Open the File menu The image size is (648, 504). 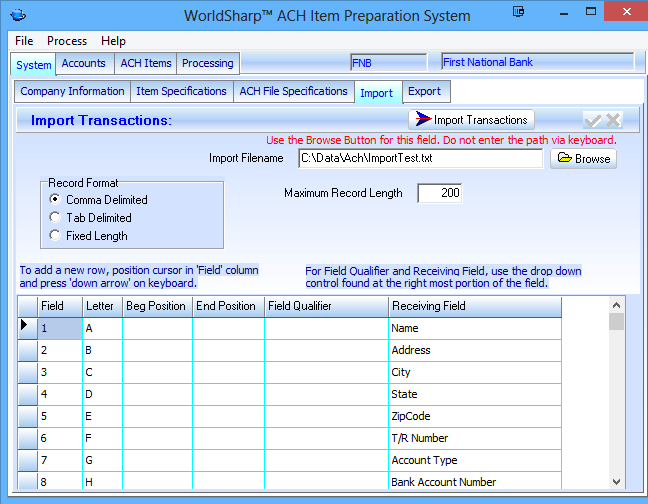point(24,41)
